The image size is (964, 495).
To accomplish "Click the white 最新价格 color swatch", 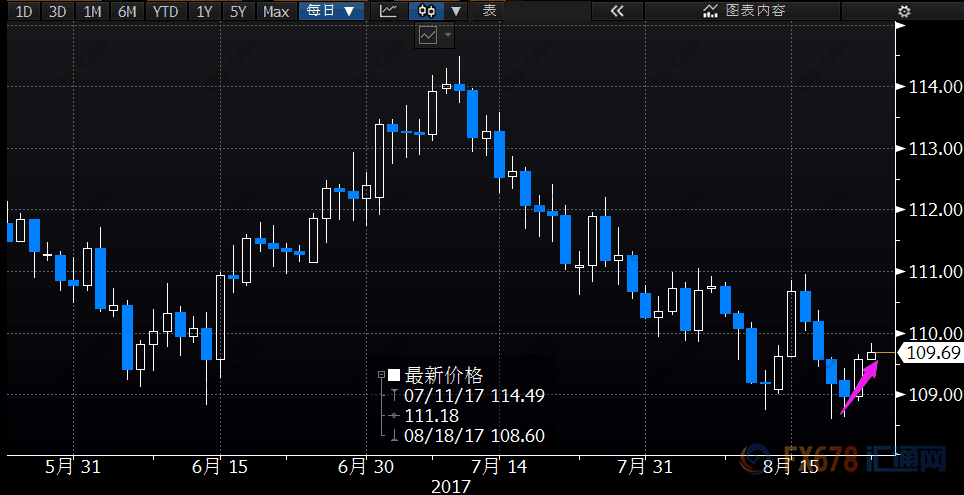I will tap(394, 376).
